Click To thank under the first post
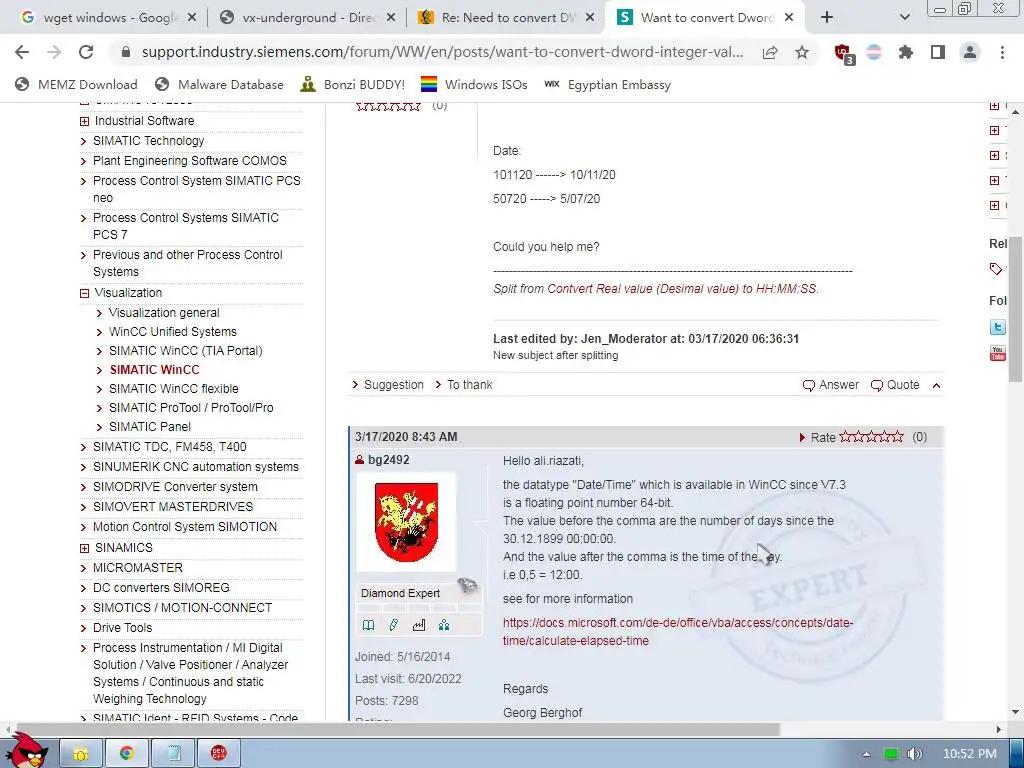 pos(470,385)
